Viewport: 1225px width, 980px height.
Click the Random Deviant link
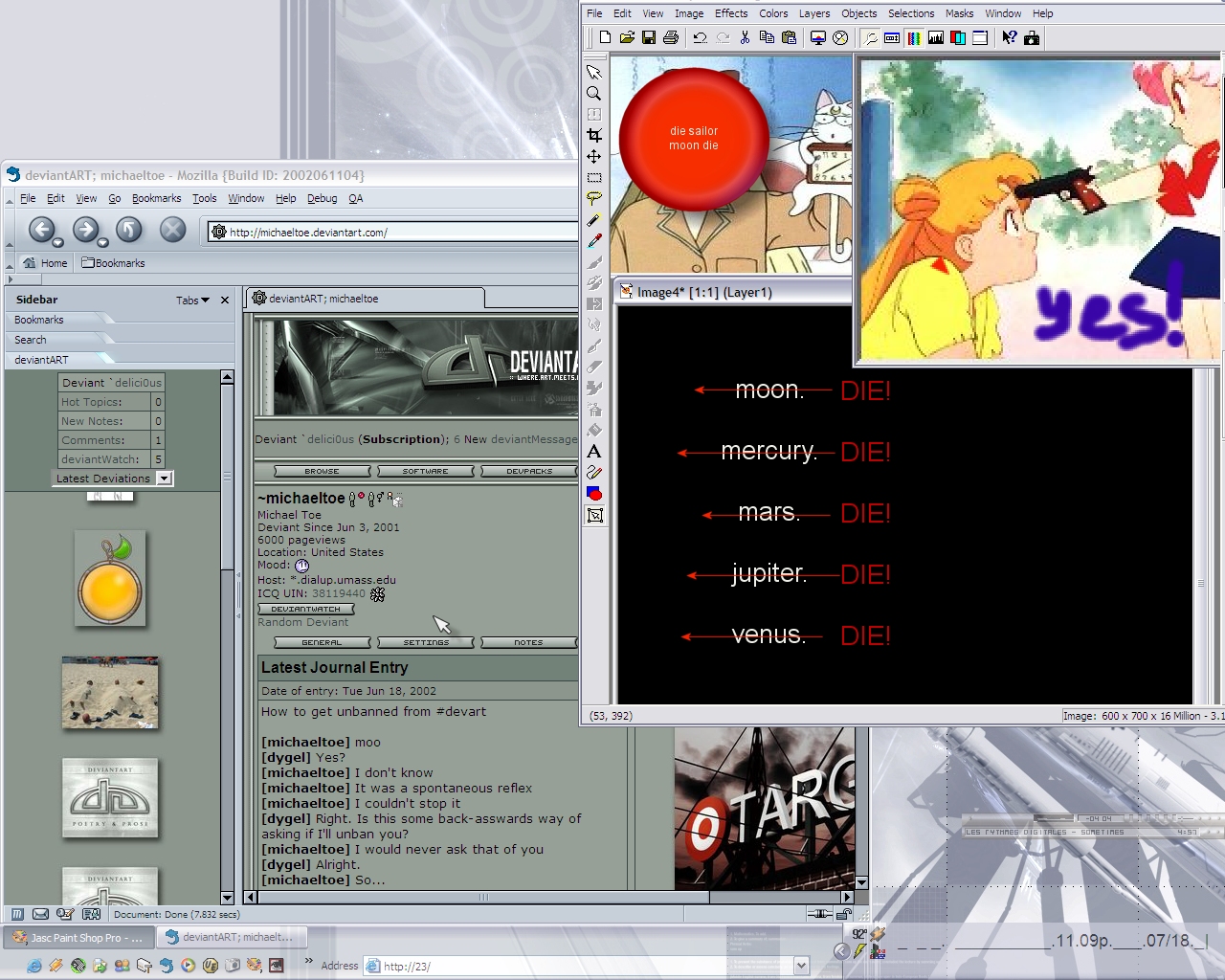click(x=302, y=622)
